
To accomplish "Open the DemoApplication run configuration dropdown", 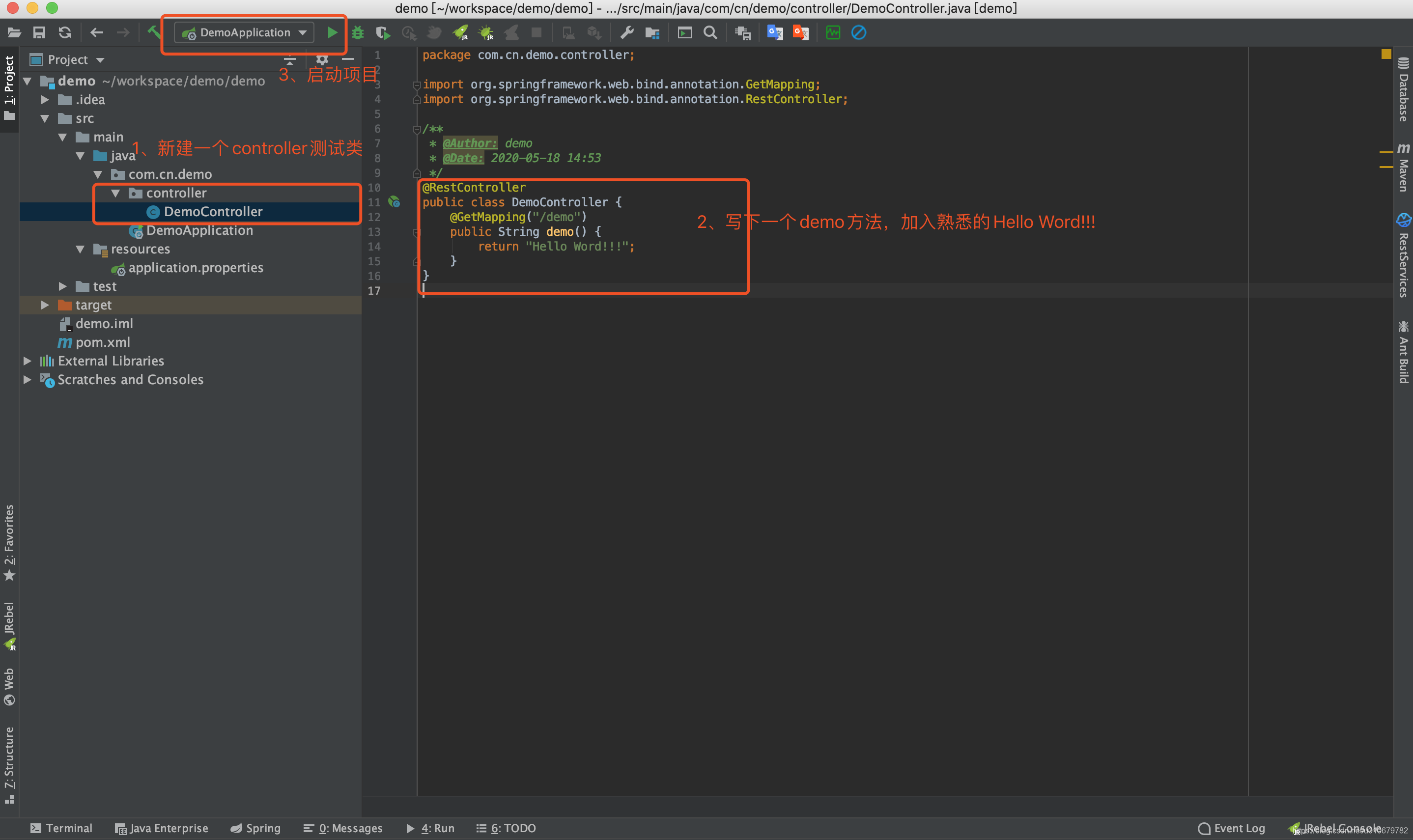I will pyautogui.click(x=244, y=33).
